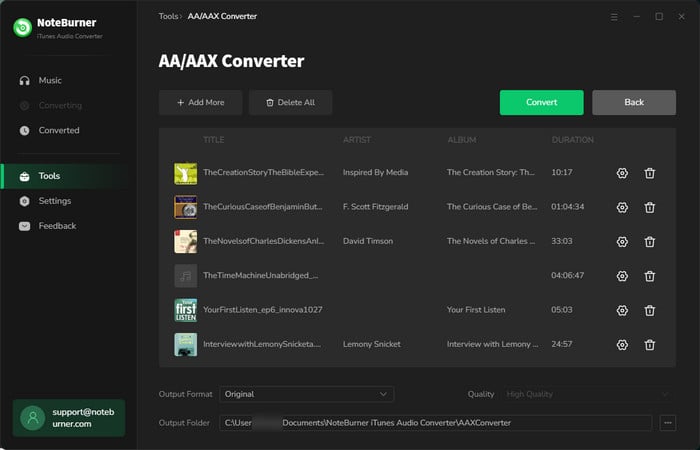Click duration 01:04:34
The height and width of the screenshot is (450, 700).
click(x=567, y=207)
